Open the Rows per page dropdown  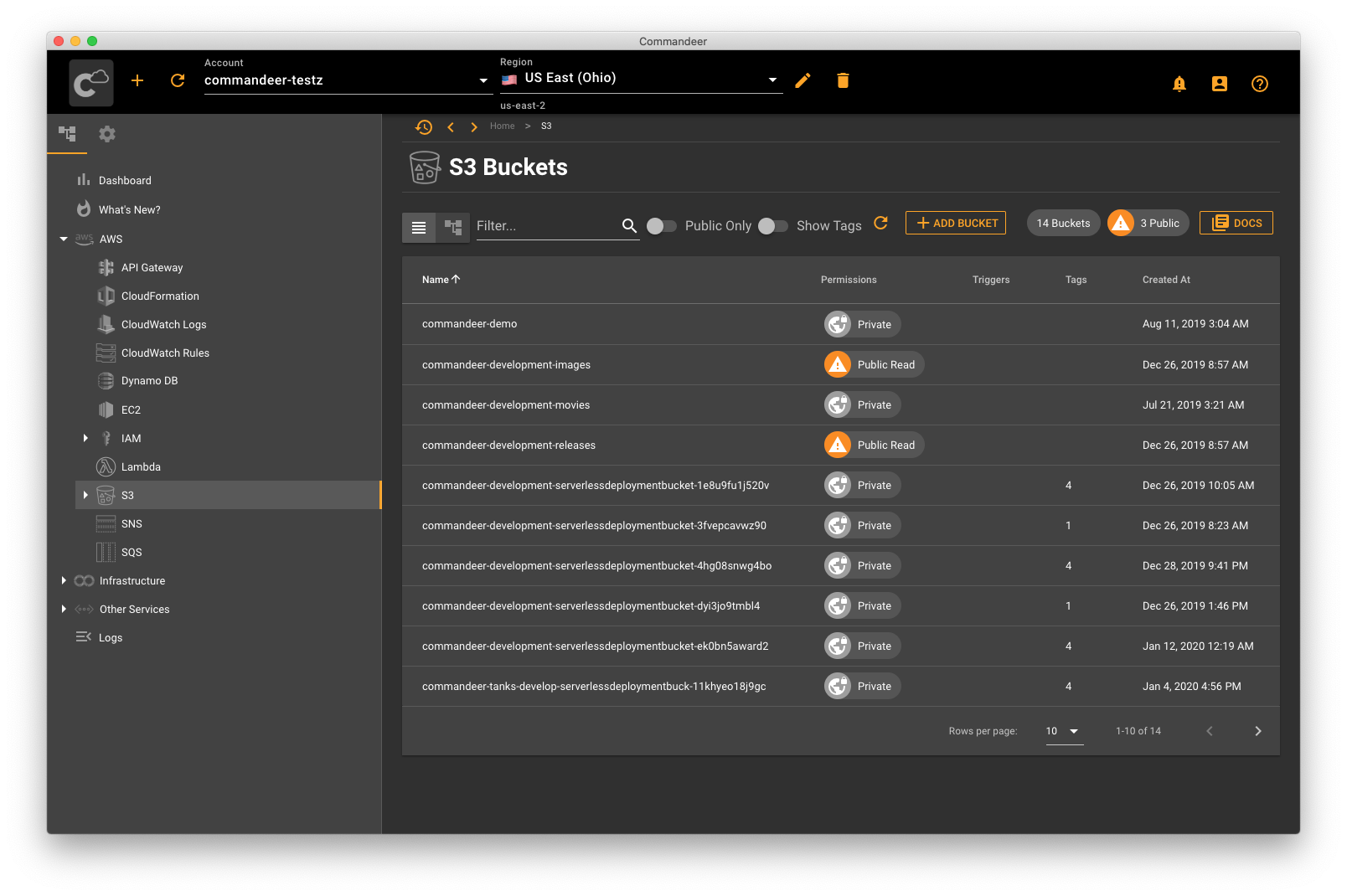click(1064, 731)
